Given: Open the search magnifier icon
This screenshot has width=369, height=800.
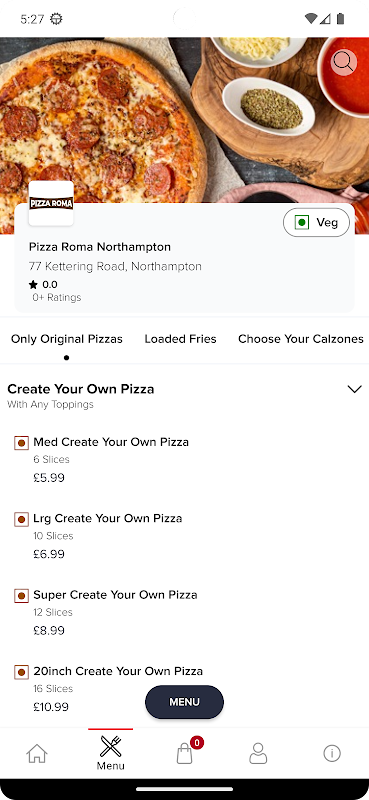Looking at the screenshot, I should click(343, 63).
